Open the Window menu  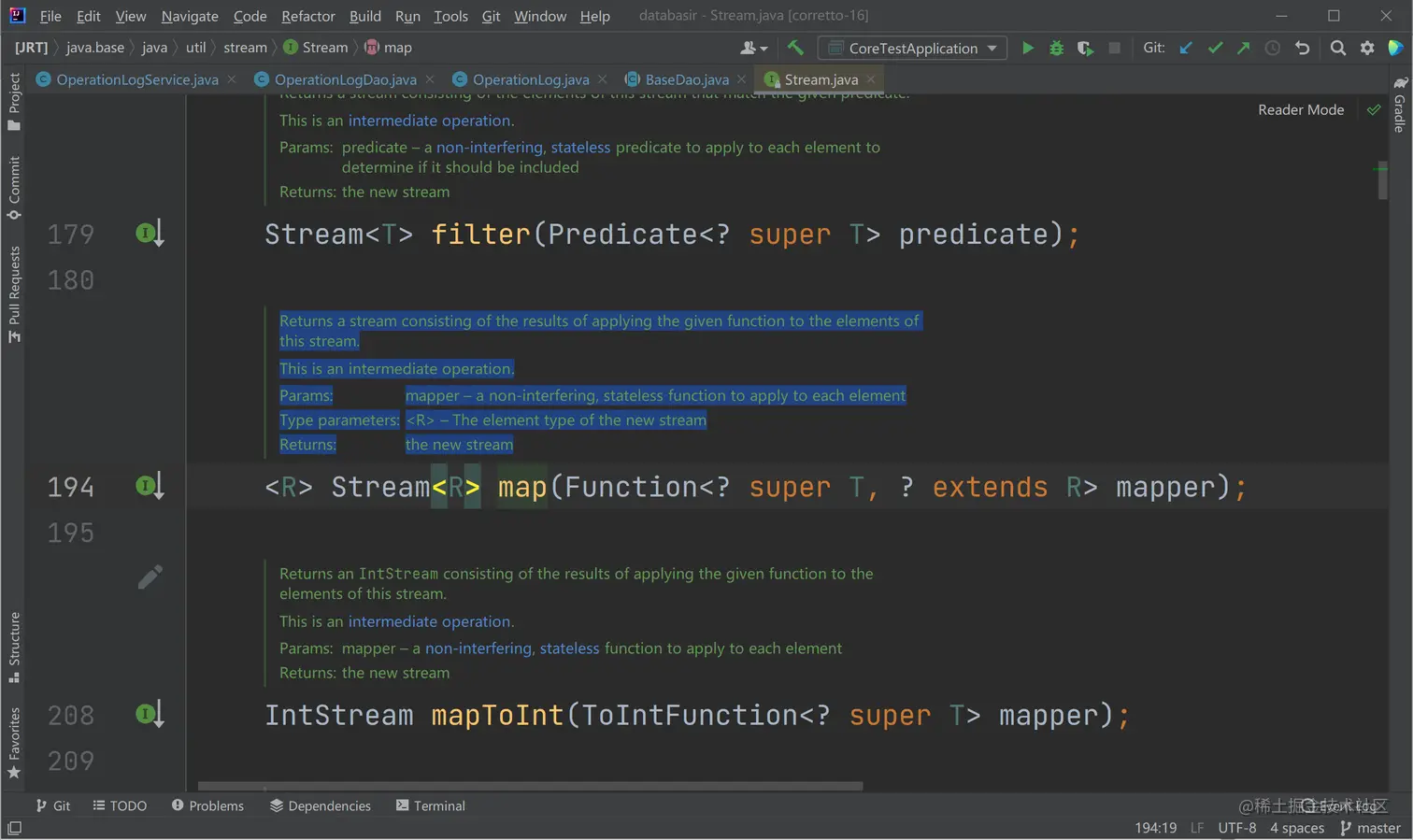540,16
